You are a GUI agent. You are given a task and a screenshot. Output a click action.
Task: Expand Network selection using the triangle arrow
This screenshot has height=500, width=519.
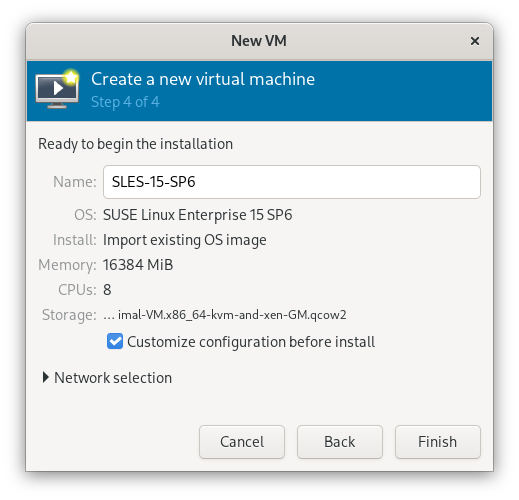tap(46, 378)
